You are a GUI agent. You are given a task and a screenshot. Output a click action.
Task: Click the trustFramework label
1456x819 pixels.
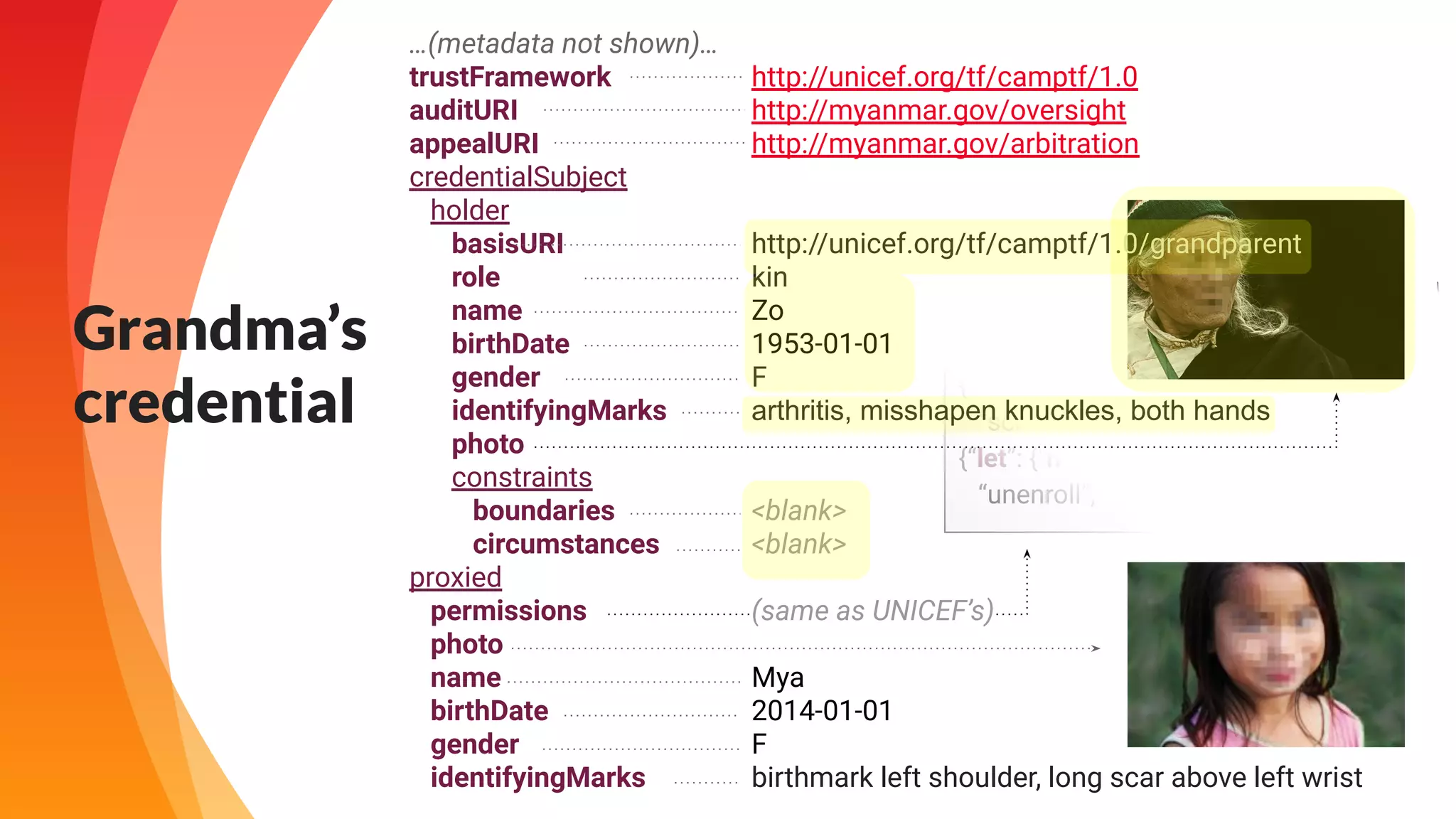tap(510, 77)
